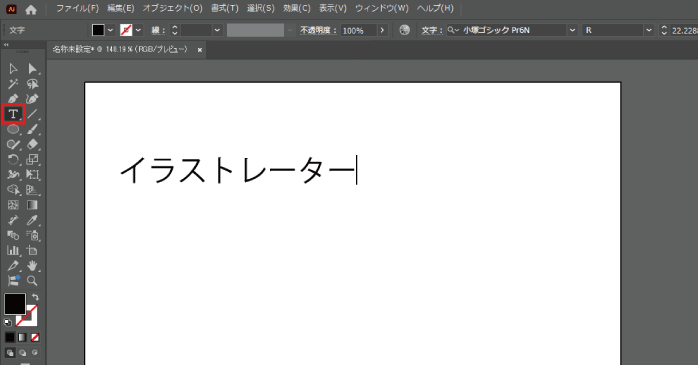Select the Direct Selection tool

click(x=32, y=69)
